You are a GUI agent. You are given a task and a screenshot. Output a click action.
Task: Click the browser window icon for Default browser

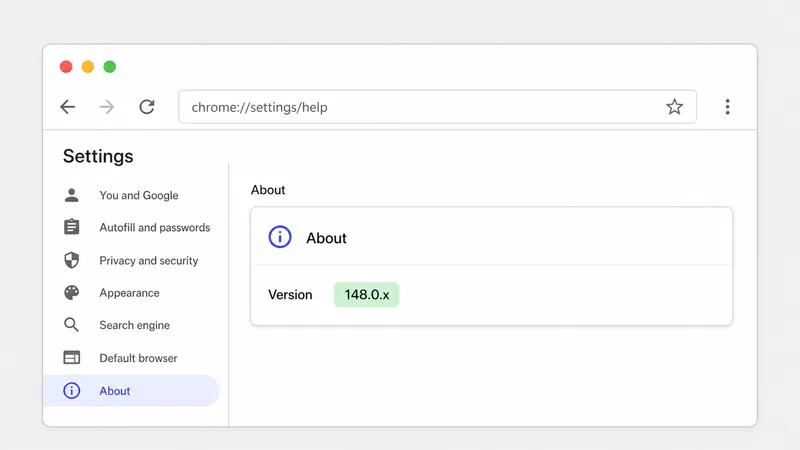coord(71,358)
